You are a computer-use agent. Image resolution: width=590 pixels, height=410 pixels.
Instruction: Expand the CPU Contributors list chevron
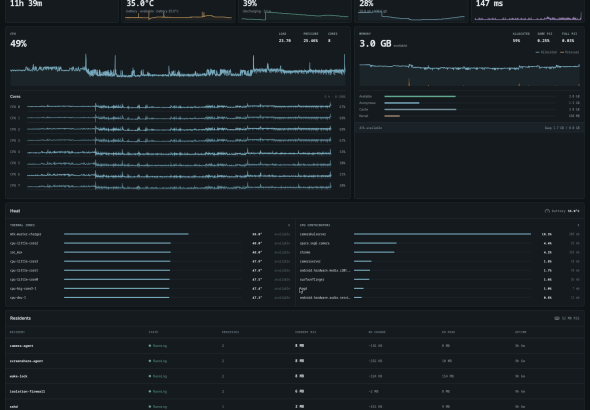(x=578, y=225)
